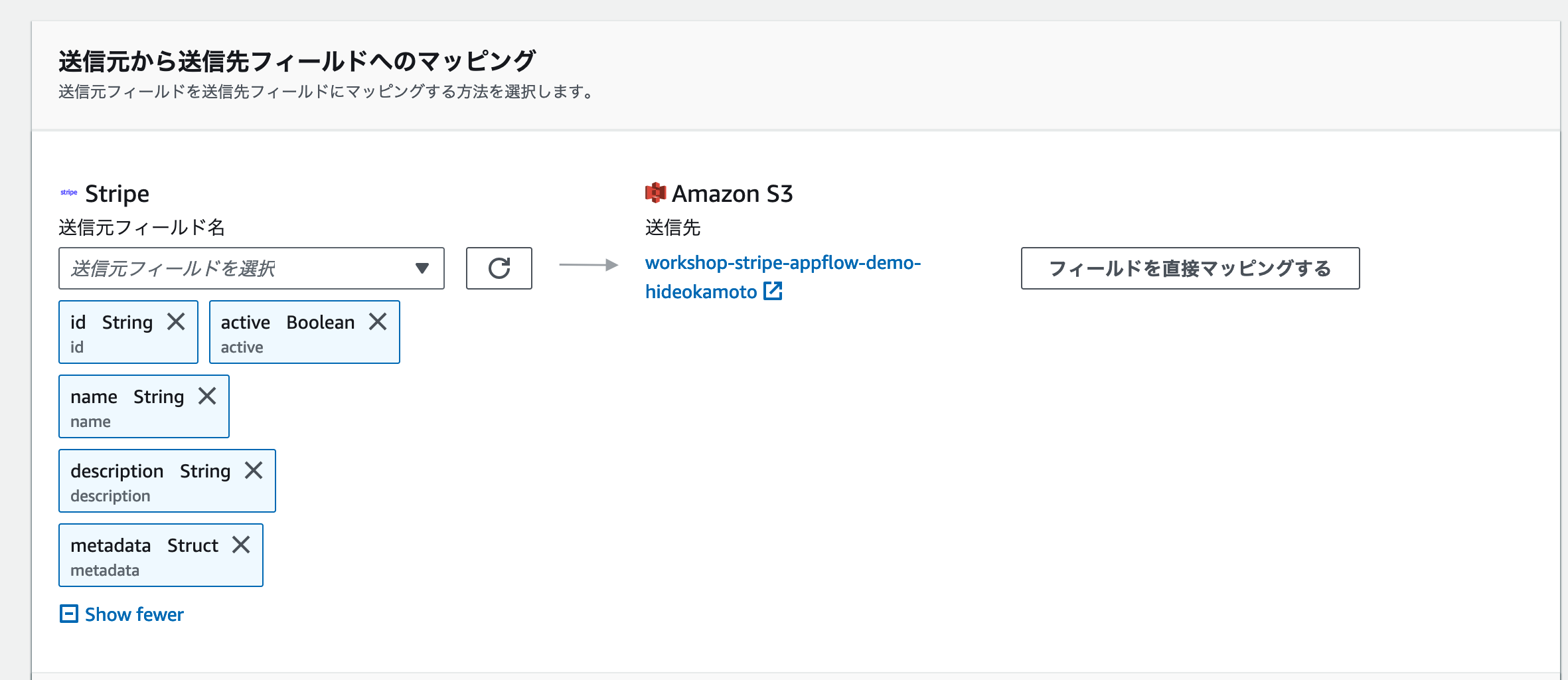Remove the description String field chip
This screenshot has height=680, width=1568.
[254, 470]
